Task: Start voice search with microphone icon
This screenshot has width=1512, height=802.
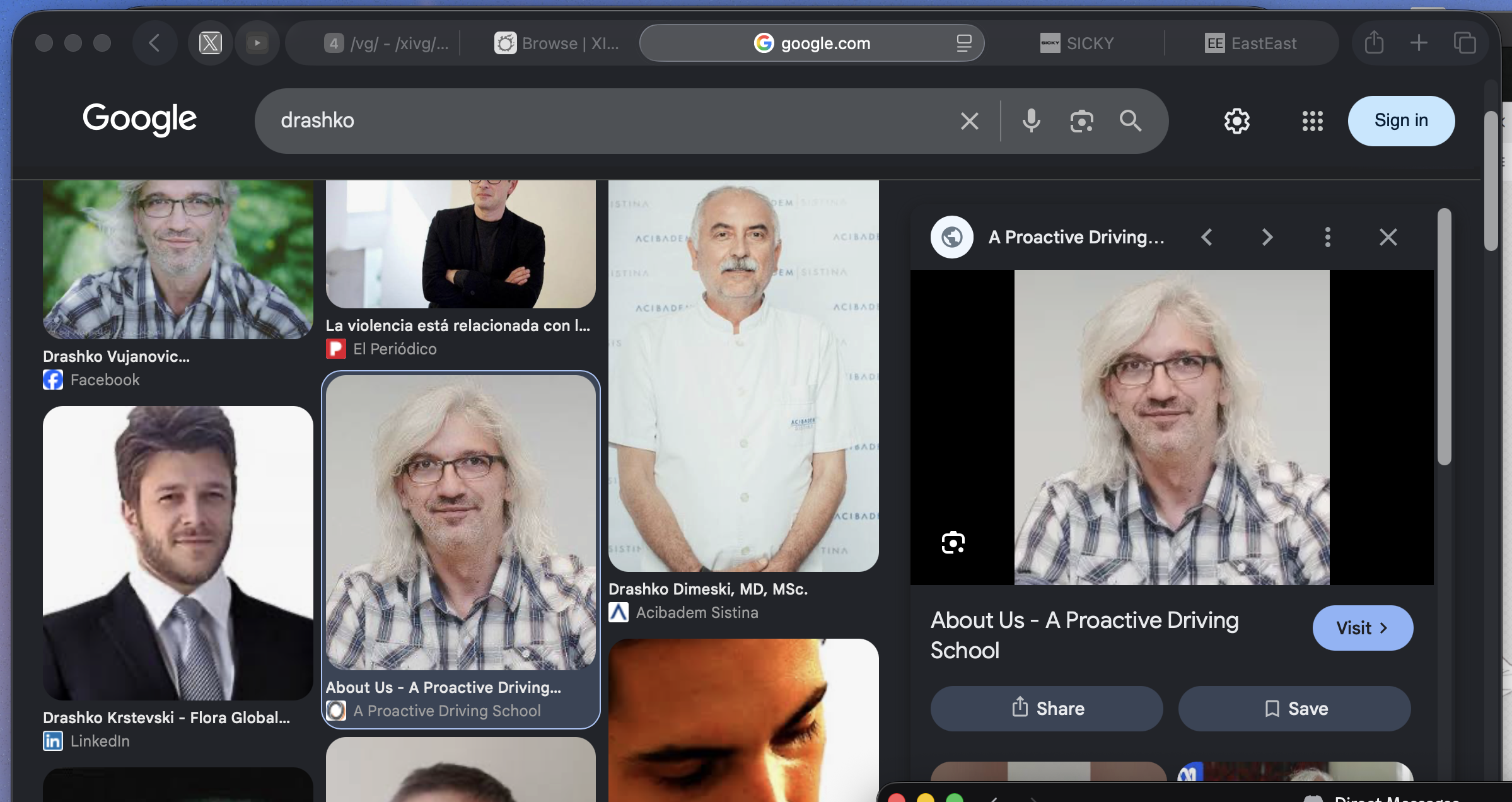Action: 1032,120
